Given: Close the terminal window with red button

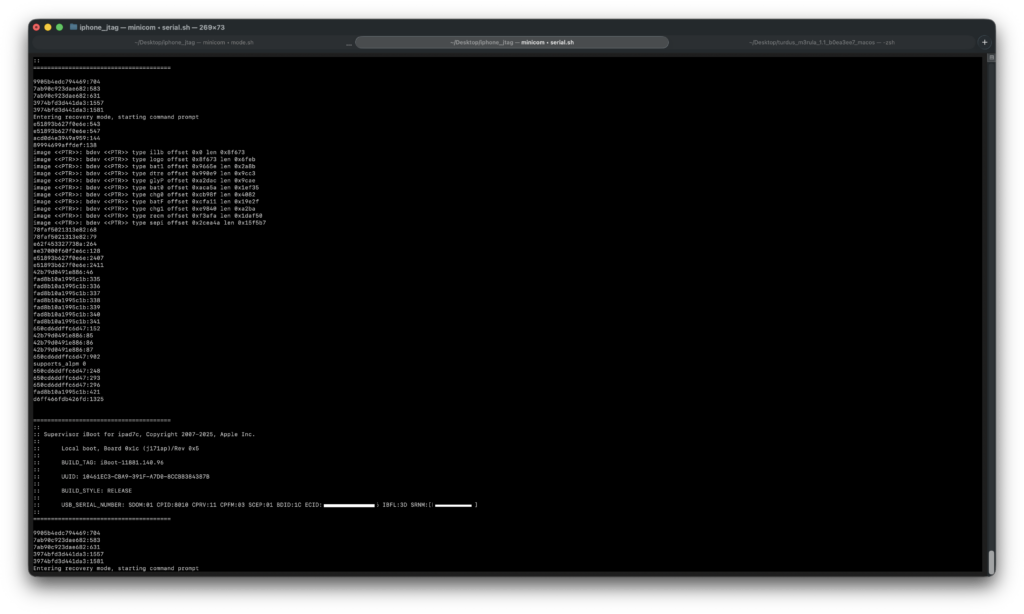Looking at the screenshot, I should 37,27.
